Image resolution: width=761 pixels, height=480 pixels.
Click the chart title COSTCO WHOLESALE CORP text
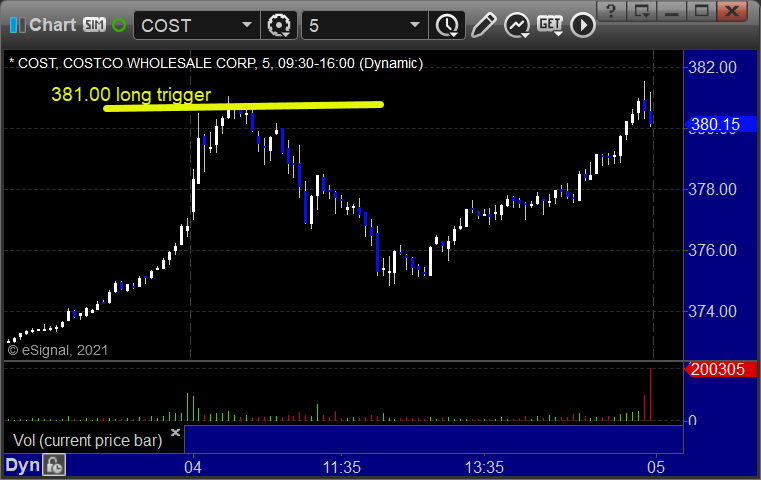point(160,64)
